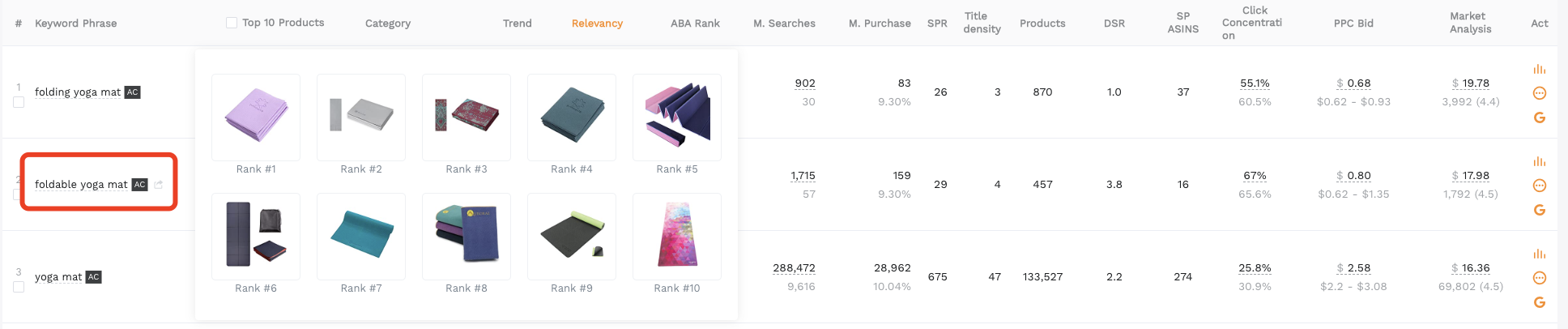Click the Google search icon for folding yoga mat
1568x329 pixels.
(1540, 117)
